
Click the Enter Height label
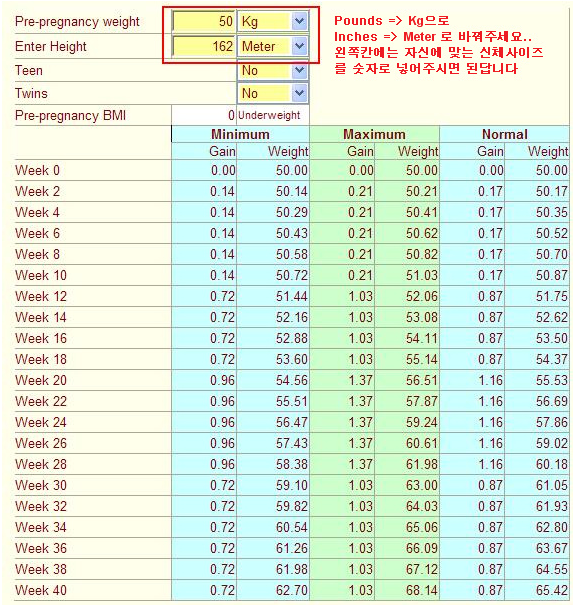pyautogui.click(x=51, y=47)
